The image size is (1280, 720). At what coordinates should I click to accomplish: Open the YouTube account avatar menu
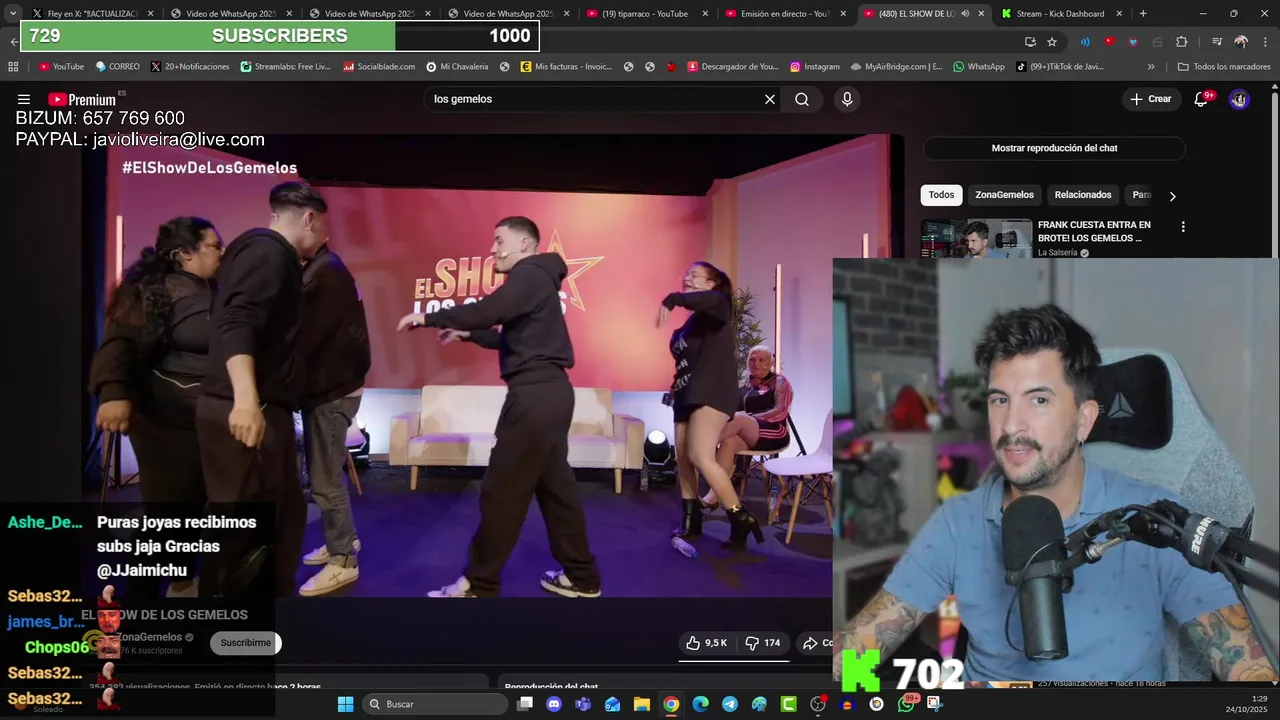[1239, 99]
